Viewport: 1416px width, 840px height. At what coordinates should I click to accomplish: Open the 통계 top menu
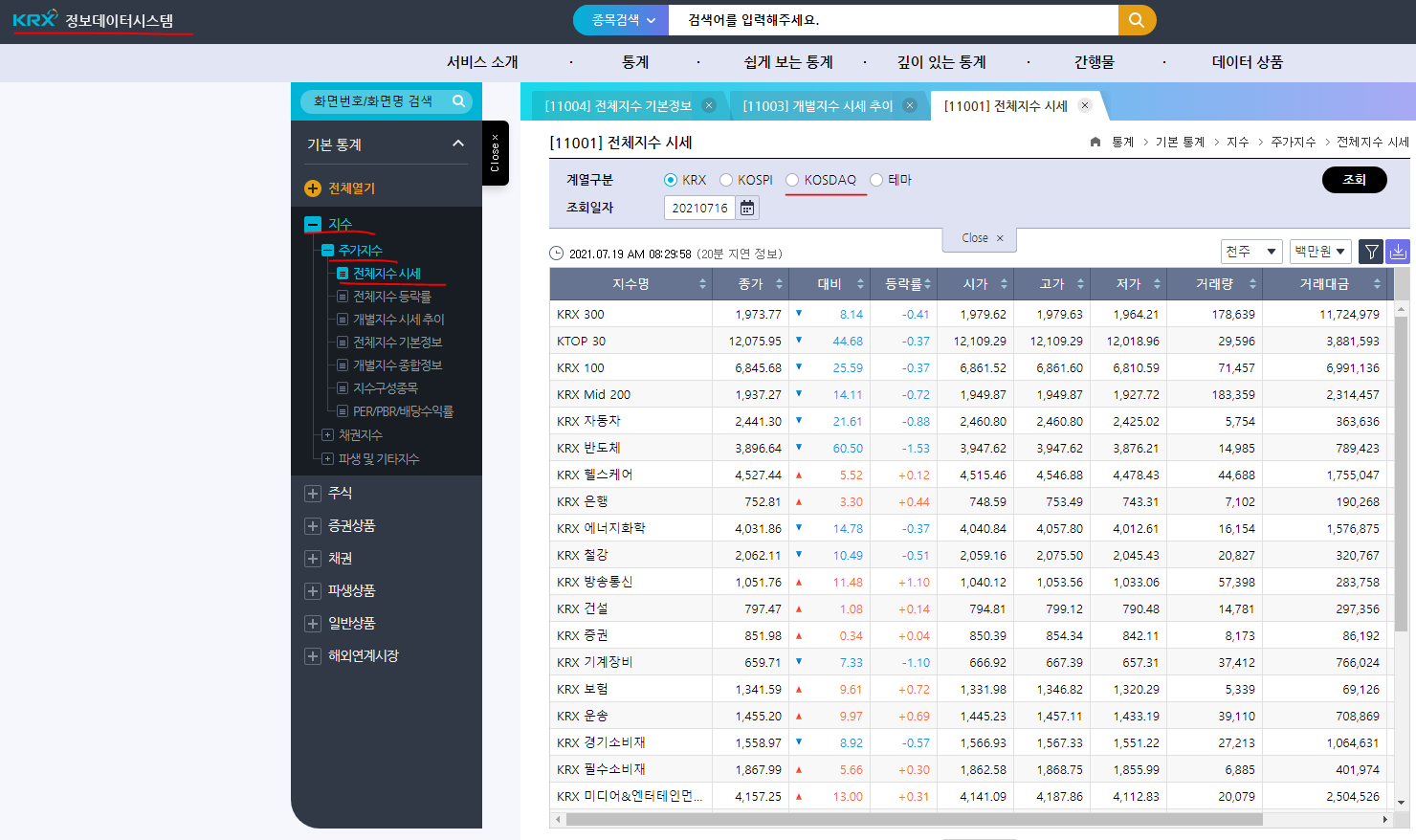(635, 62)
